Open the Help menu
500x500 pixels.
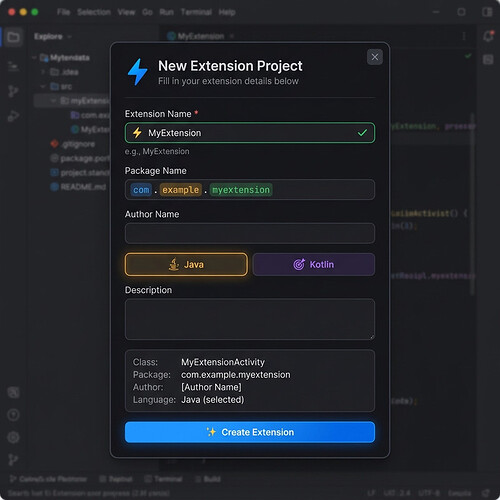(x=227, y=12)
